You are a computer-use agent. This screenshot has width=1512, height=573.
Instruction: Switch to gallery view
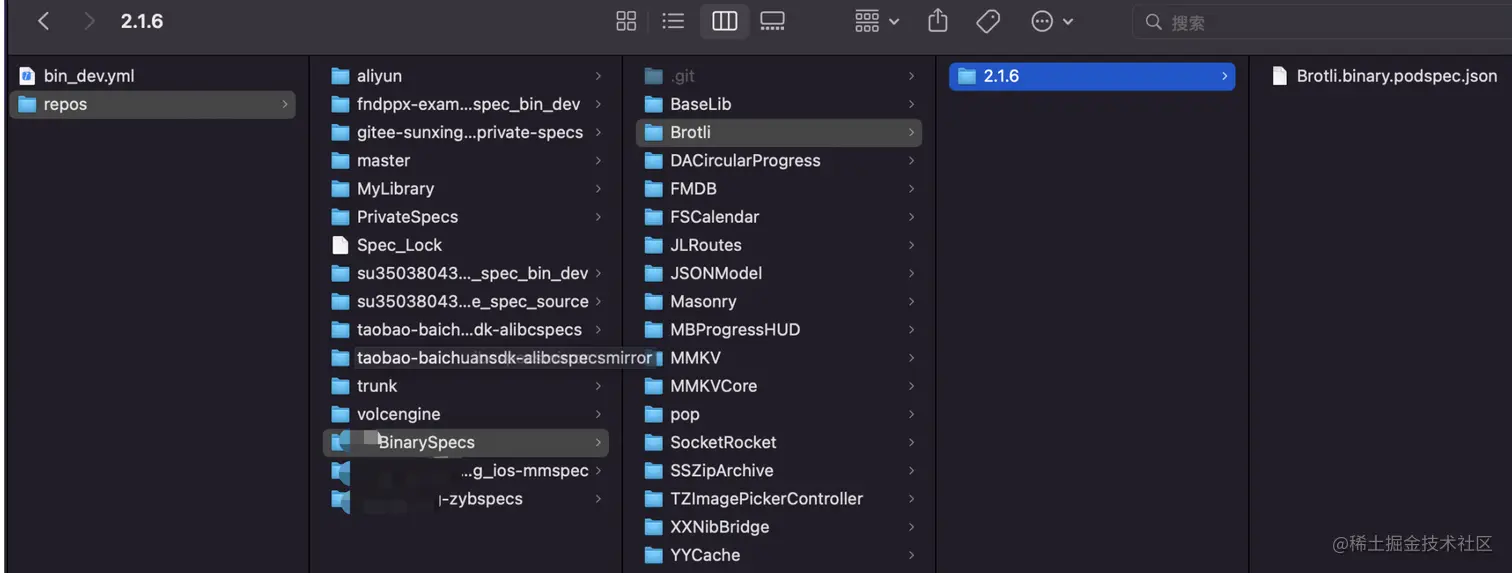[772, 21]
